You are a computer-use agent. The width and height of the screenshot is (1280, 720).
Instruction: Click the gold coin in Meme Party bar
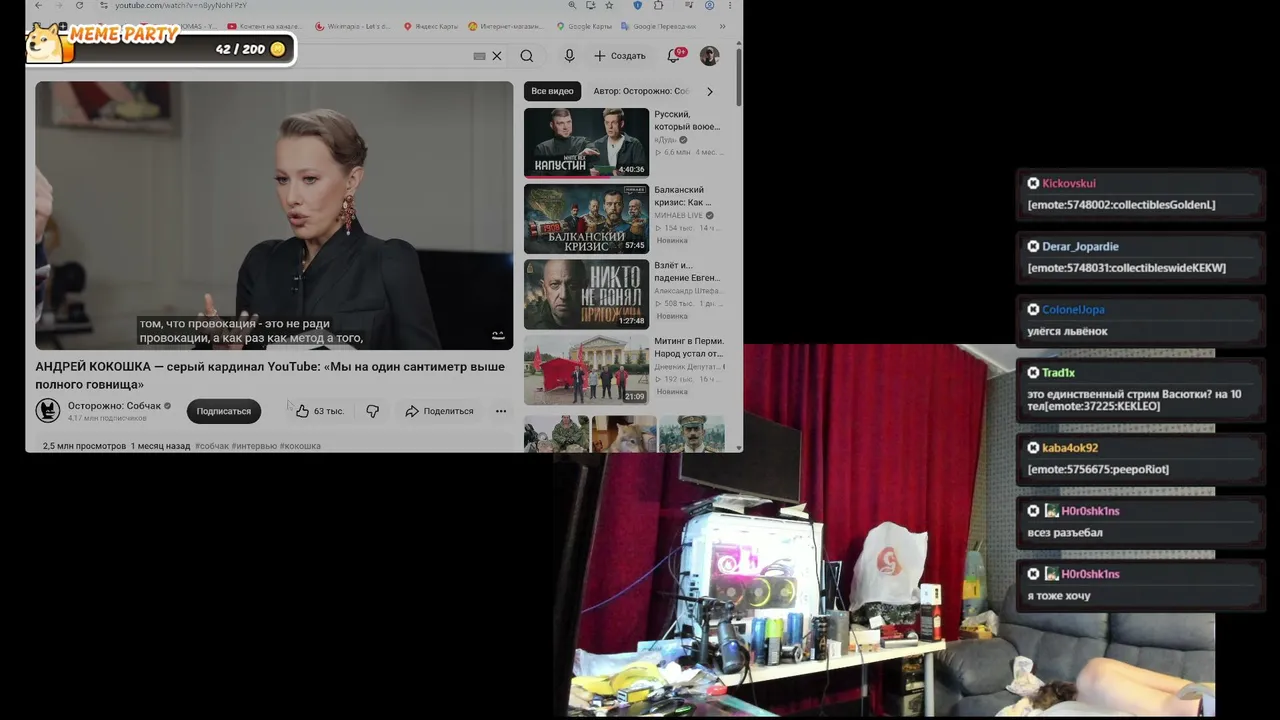pos(278,49)
